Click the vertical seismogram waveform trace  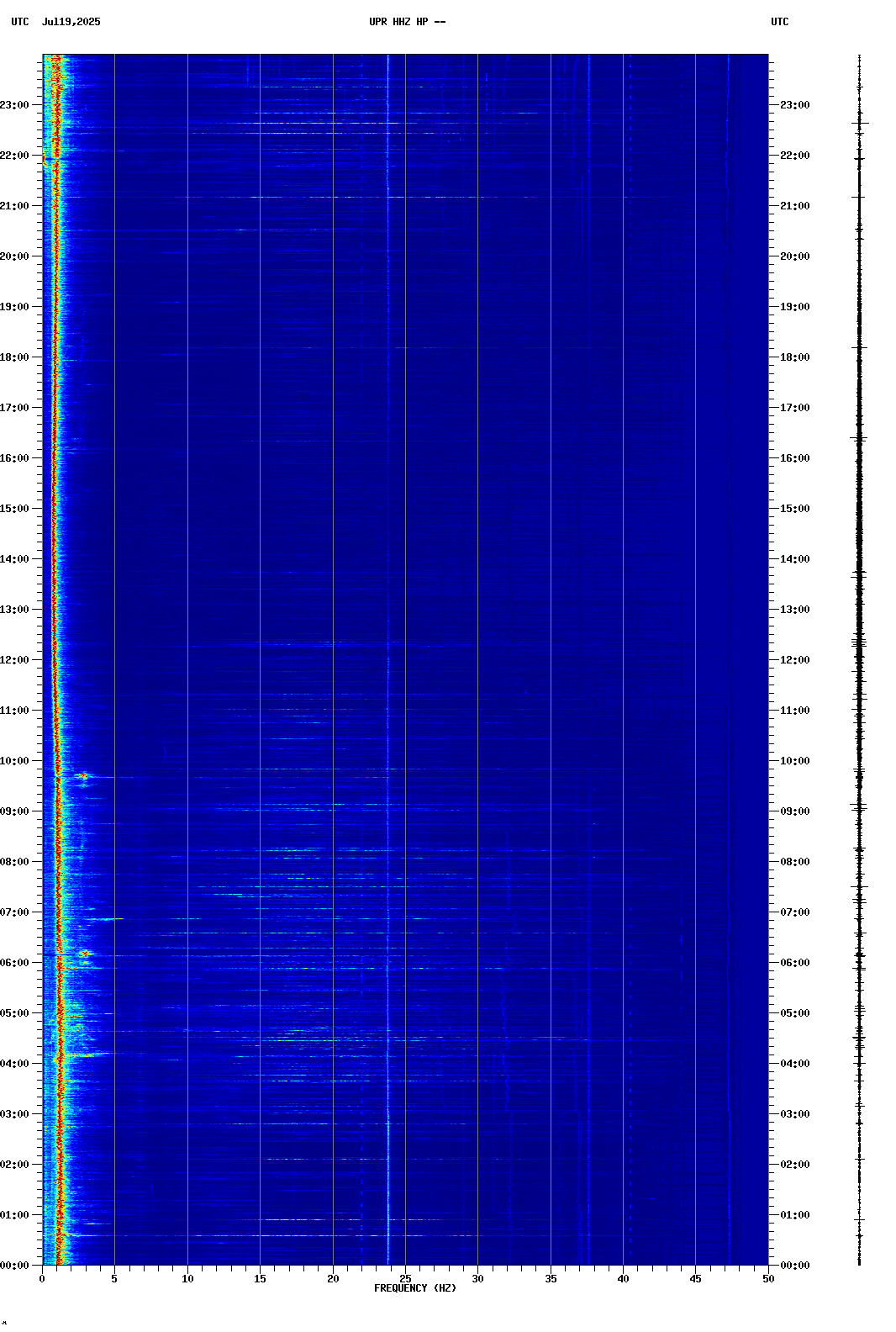(859, 660)
